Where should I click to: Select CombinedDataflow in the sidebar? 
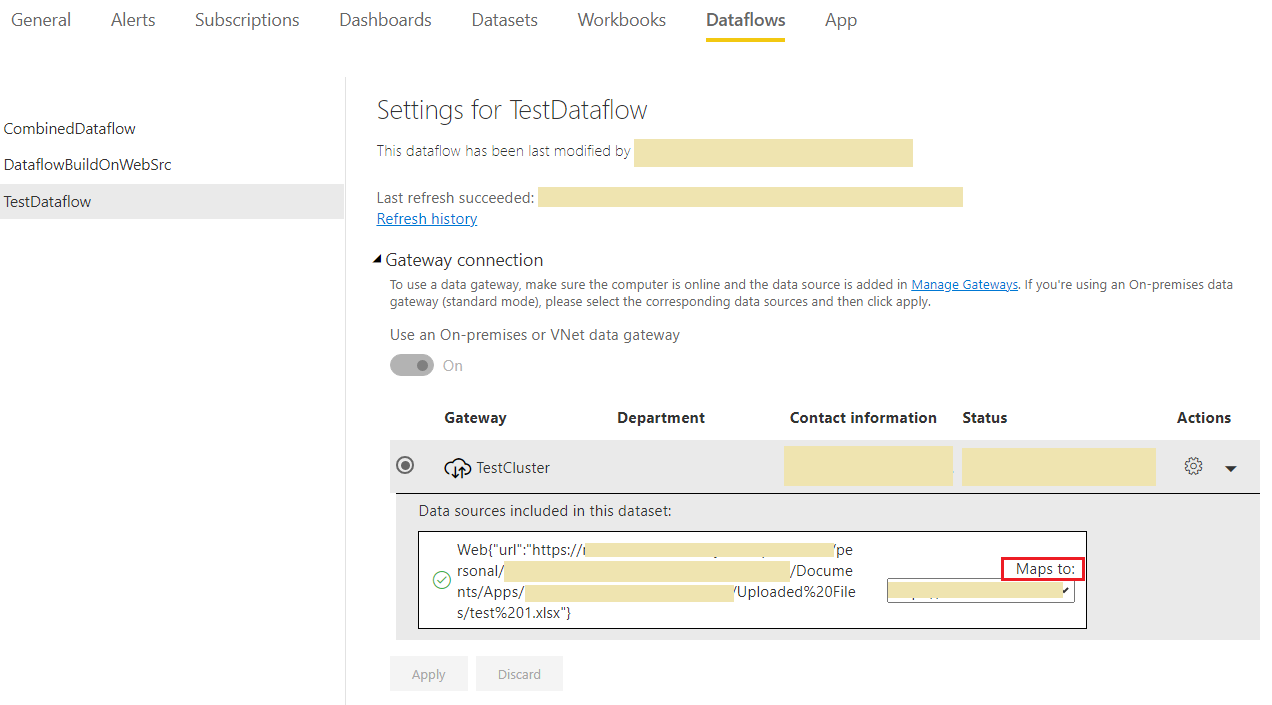pos(172,129)
